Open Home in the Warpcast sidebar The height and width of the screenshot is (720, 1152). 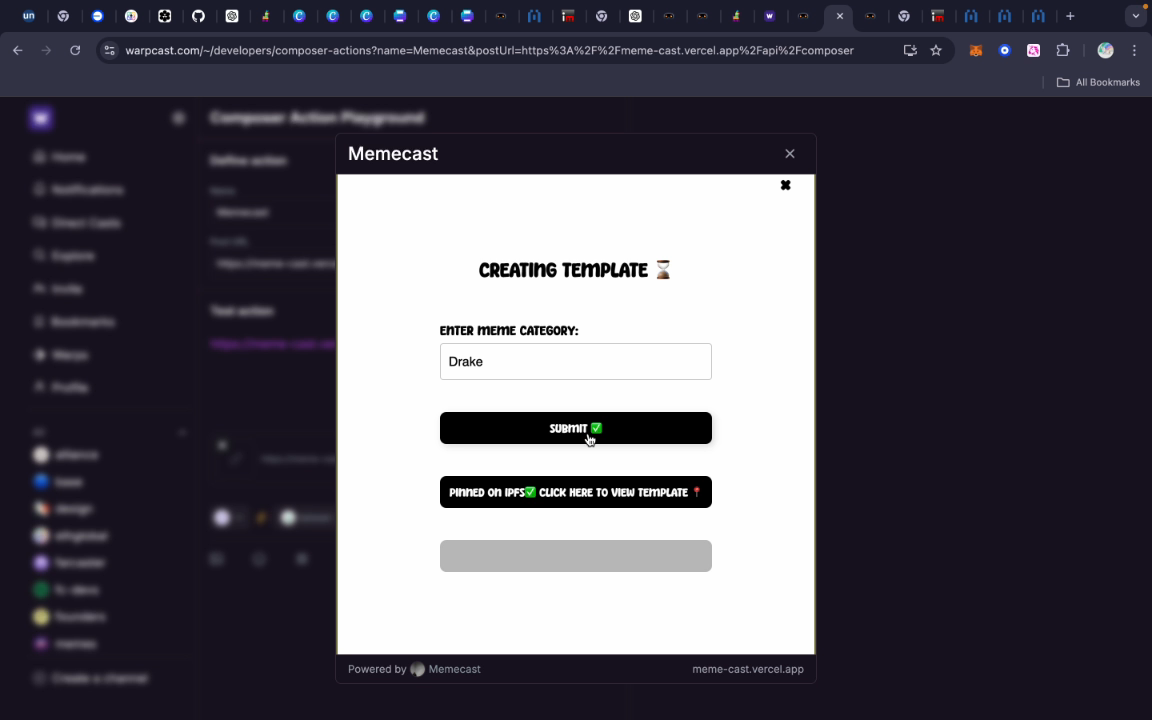click(60, 157)
